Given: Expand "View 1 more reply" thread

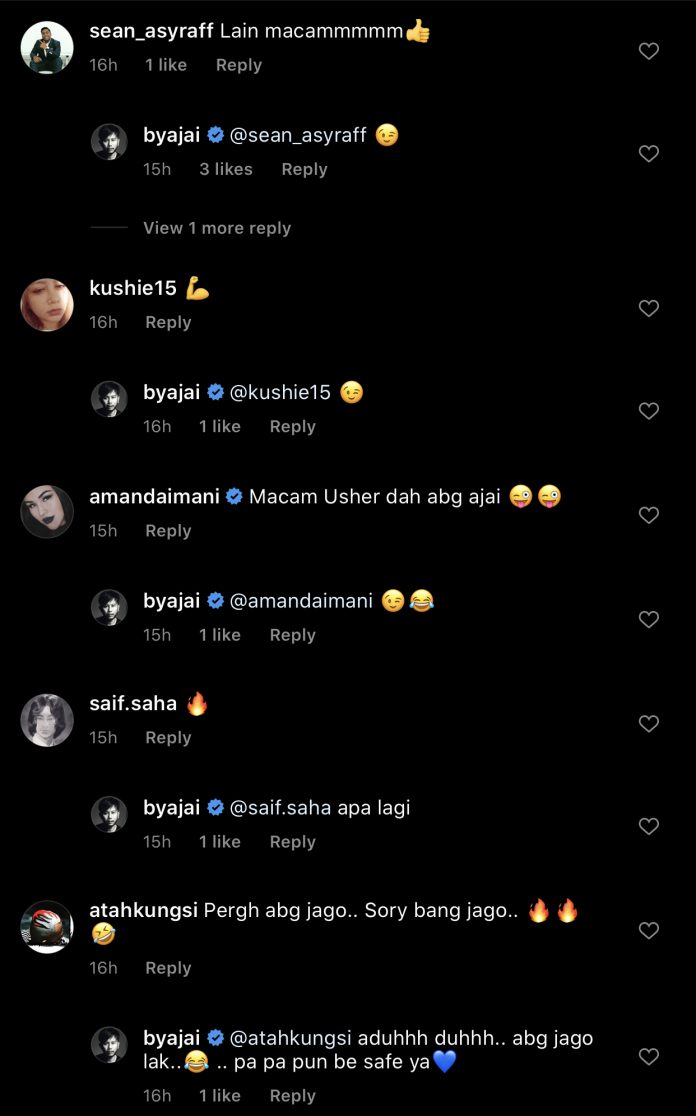Looking at the screenshot, I should pyautogui.click(x=217, y=228).
